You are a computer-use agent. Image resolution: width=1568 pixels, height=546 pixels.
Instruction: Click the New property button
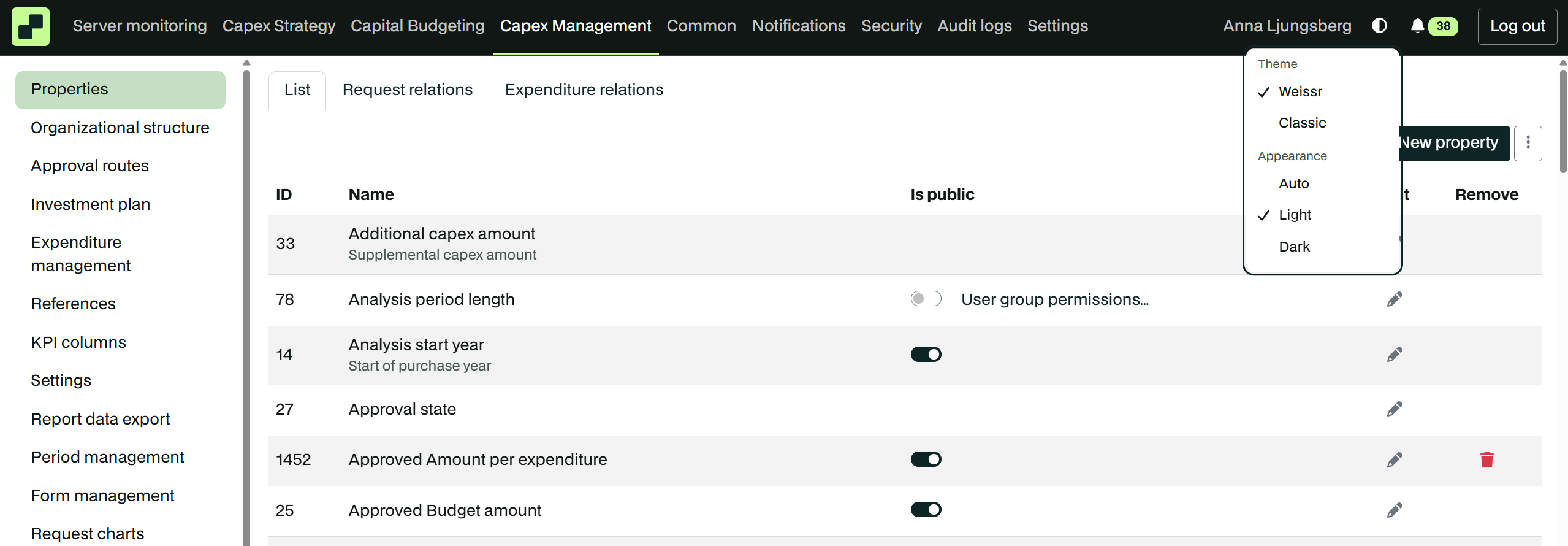pyautogui.click(x=1455, y=143)
